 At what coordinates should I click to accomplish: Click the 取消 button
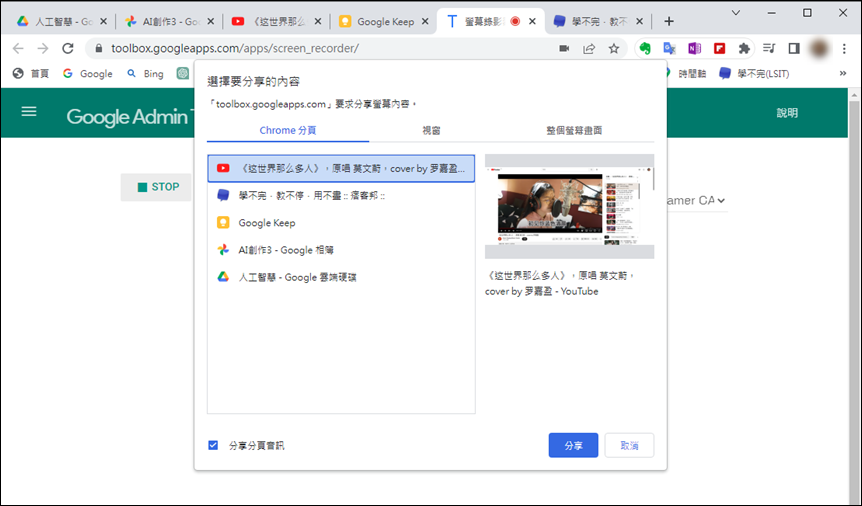pos(629,446)
